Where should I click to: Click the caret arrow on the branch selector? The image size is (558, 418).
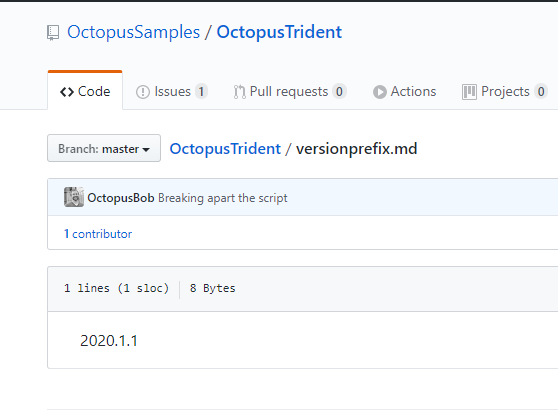point(146,150)
